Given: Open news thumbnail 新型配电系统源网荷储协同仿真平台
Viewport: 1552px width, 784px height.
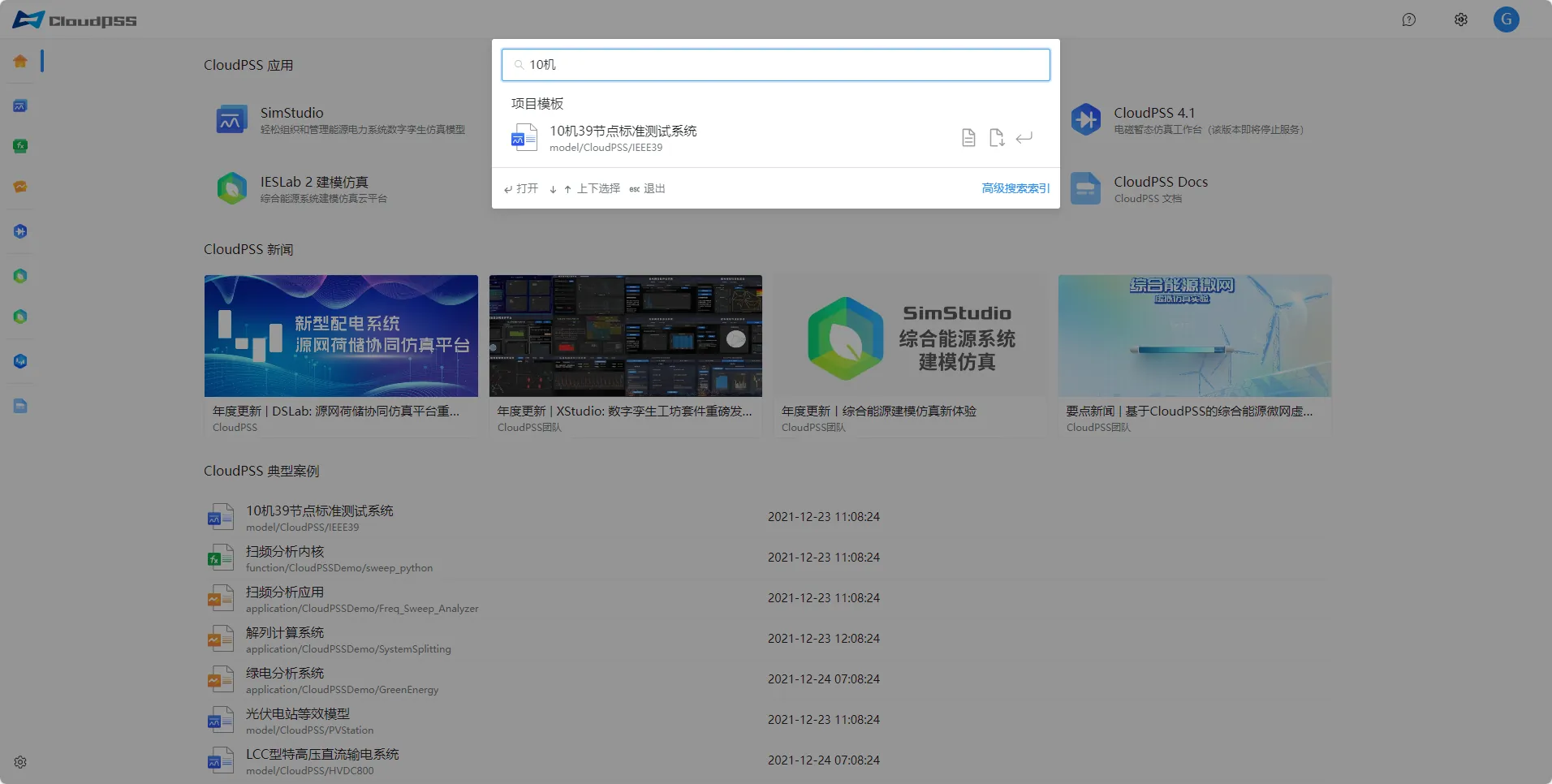Looking at the screenshot, I should (341, 336).
